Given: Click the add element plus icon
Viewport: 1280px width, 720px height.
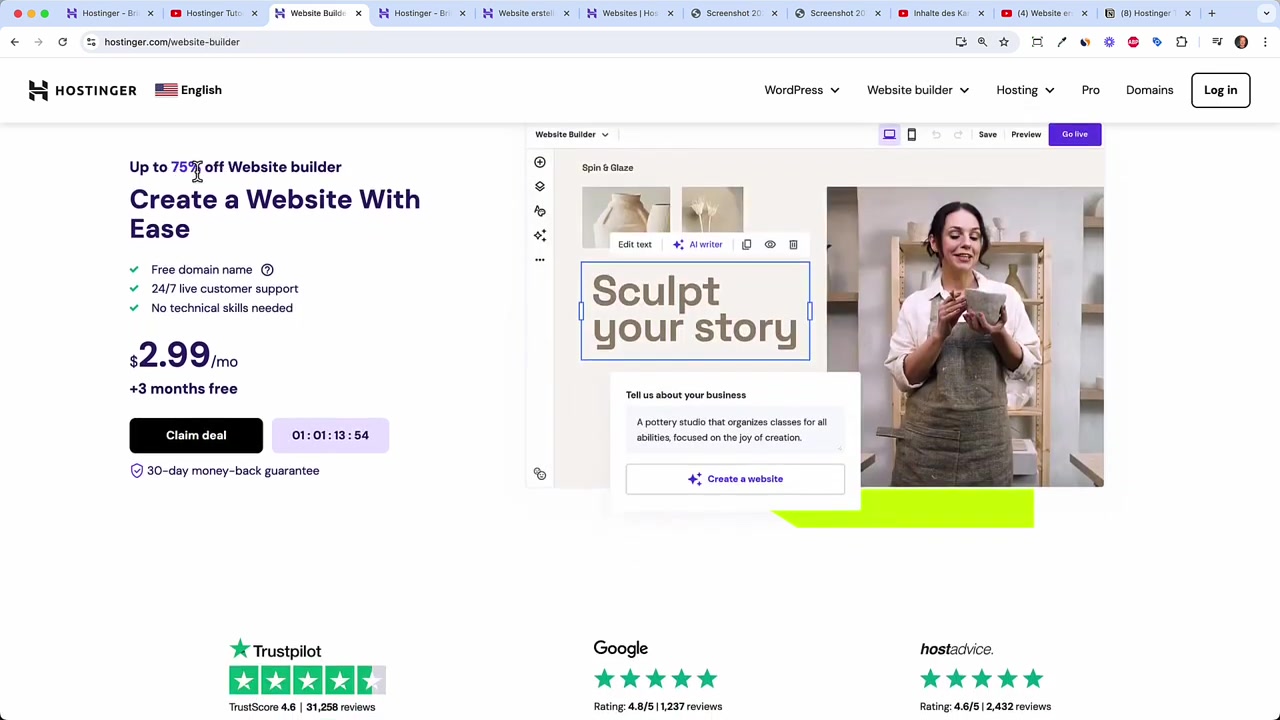Looking at the screenshot, I should (x=540, y=162).
